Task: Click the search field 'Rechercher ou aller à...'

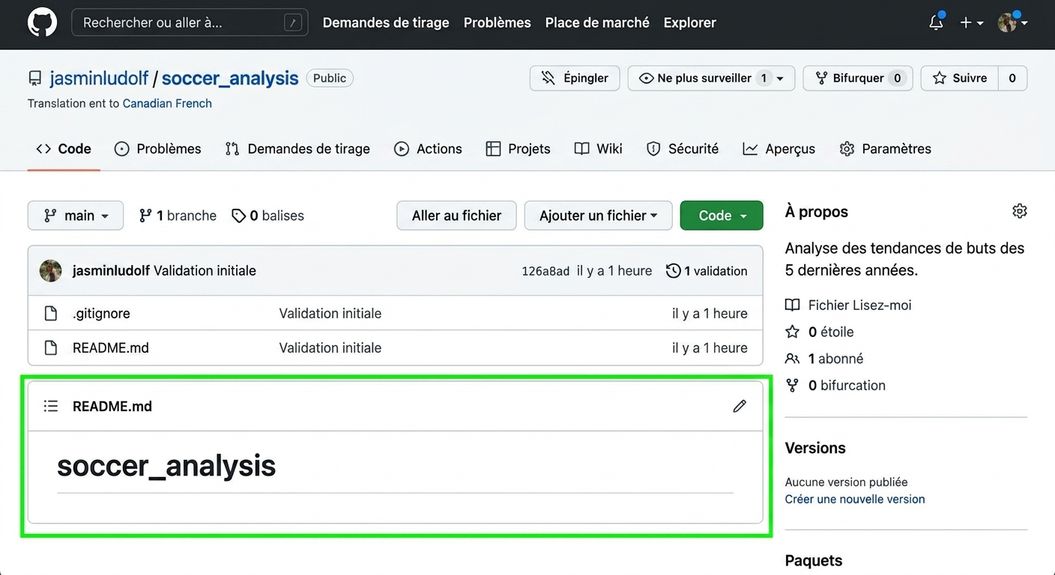Action: point(190,22)
